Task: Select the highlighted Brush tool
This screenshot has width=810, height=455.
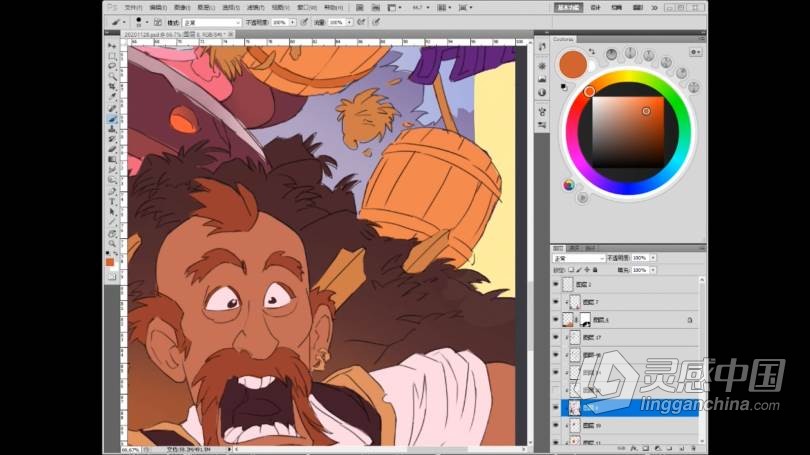Action: tap(112, 119)
